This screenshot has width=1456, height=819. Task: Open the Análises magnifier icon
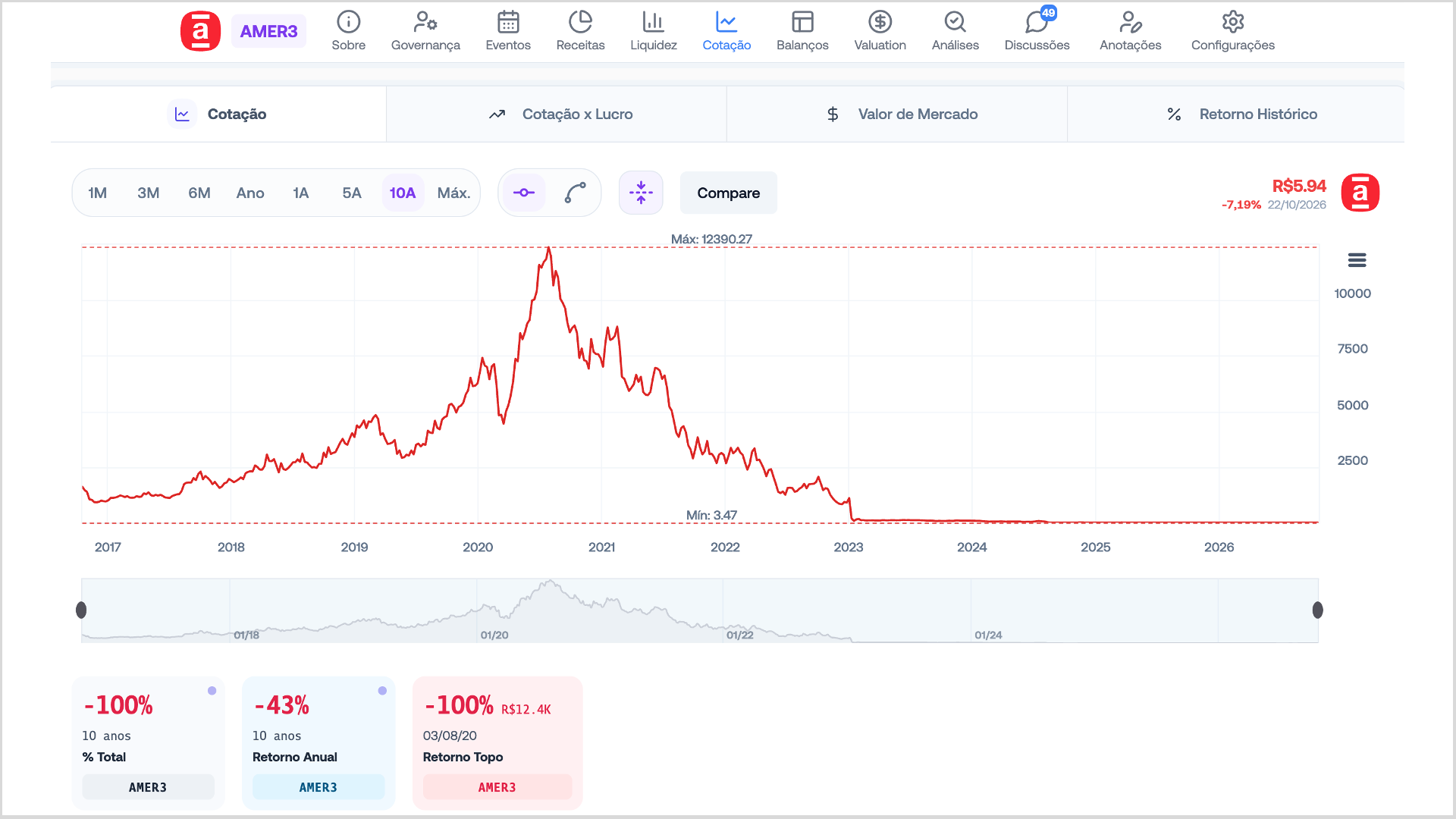coord(955,22)
